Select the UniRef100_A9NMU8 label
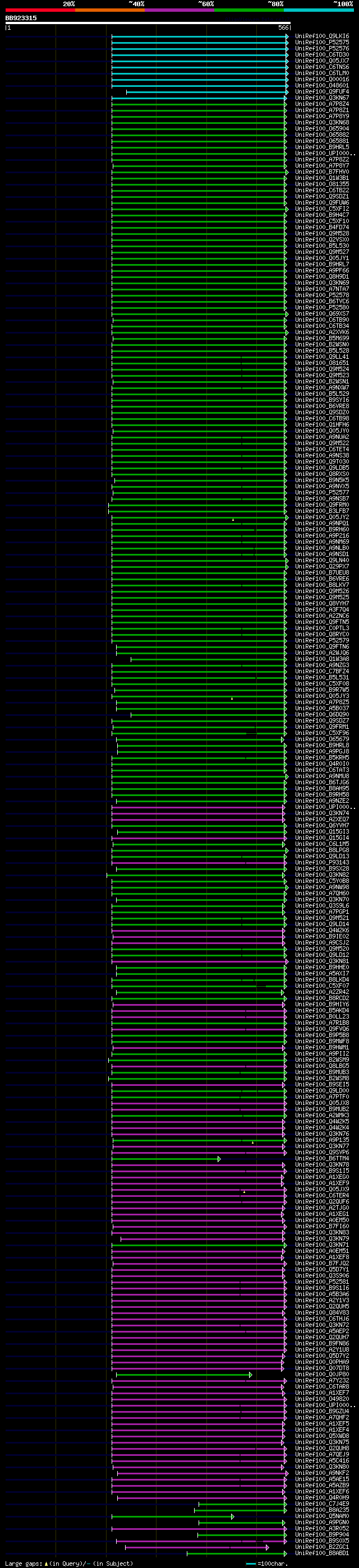Screen dimensions: 359x1568 point(323,776)
